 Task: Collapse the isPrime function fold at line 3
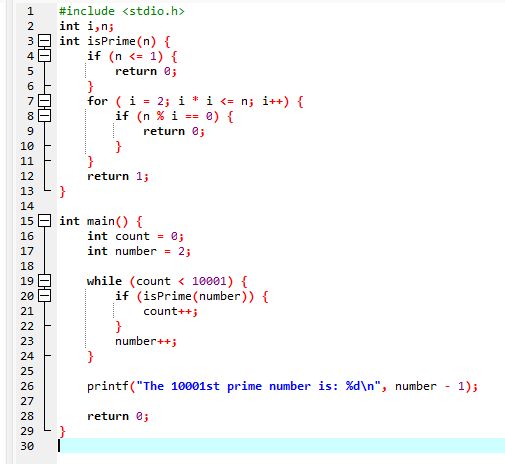pyautogui.click(x=44, y=41)
